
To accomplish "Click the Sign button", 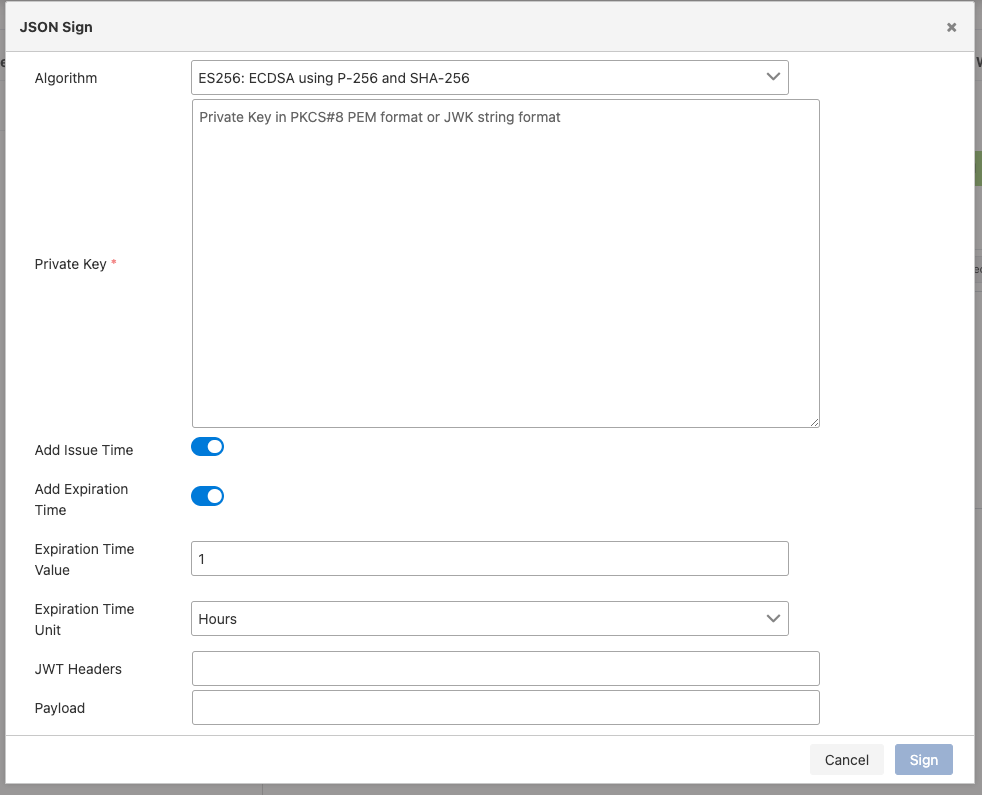I will 923,760.
